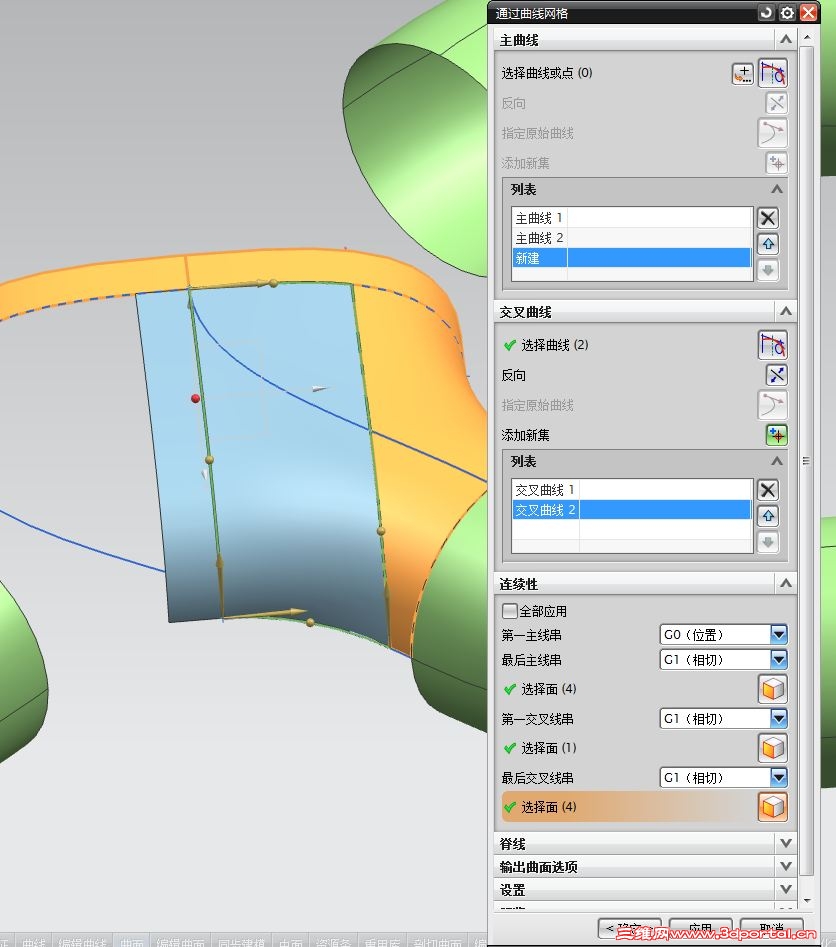The image size is (836, 947).
Task: Select 主曲线 1 in the list
Action: click(x=631, y=217)
